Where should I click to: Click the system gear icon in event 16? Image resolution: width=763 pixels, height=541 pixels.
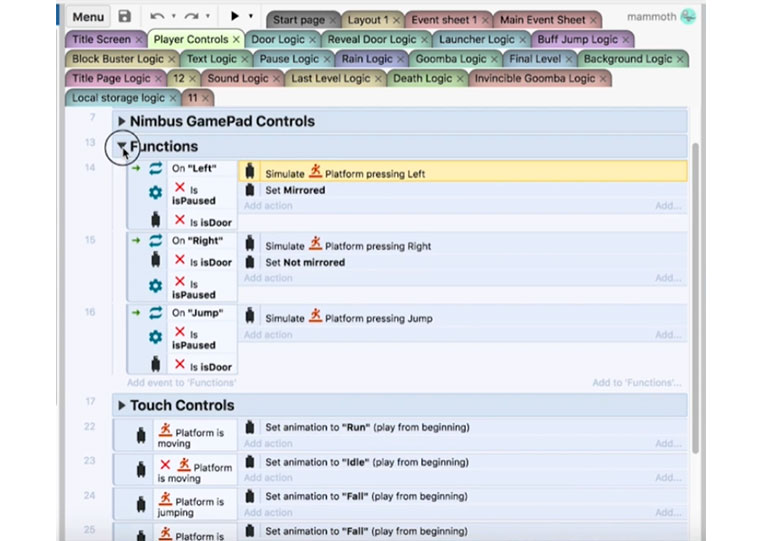(155, 337)
